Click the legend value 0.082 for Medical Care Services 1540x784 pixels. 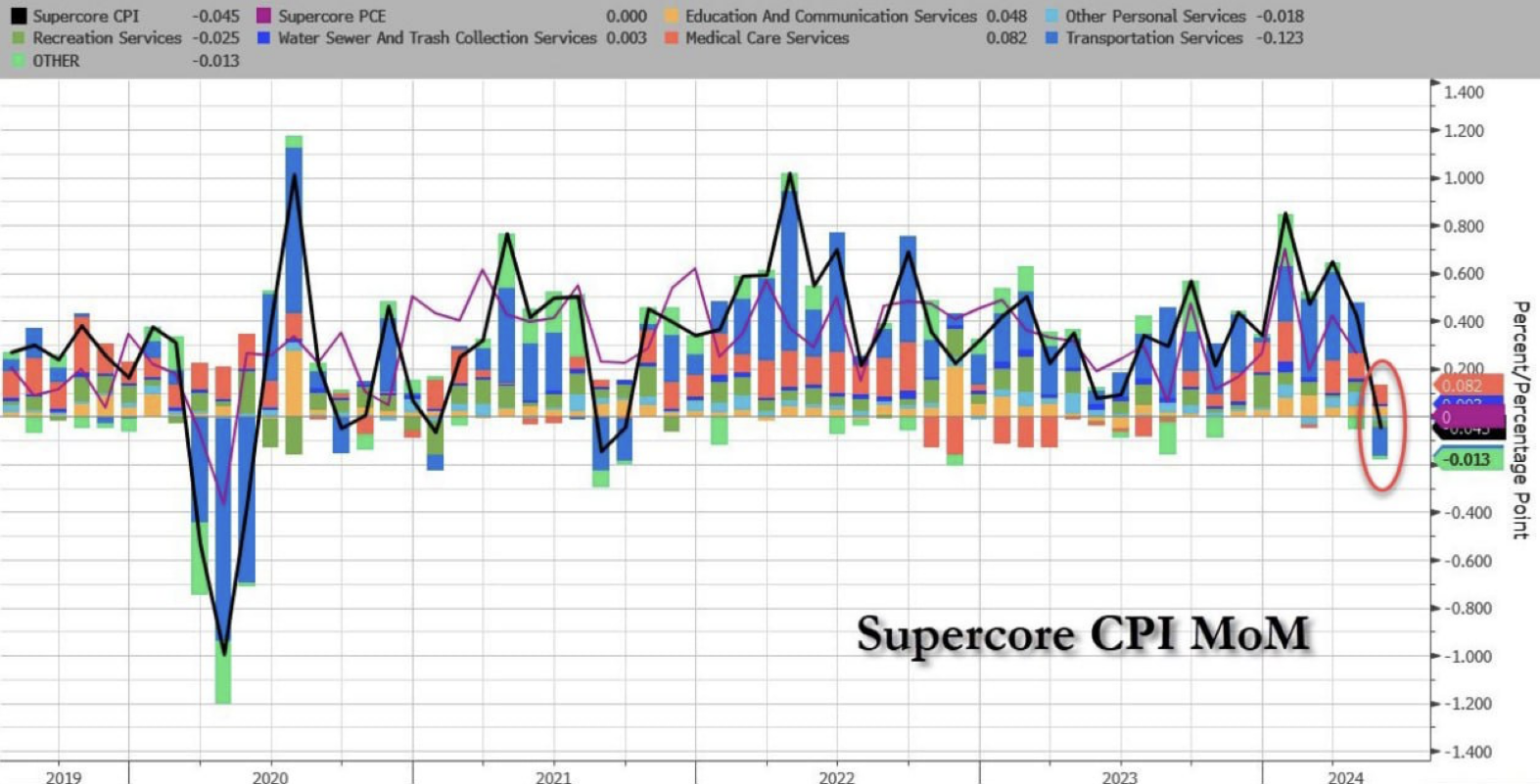tap(1006, 38)
